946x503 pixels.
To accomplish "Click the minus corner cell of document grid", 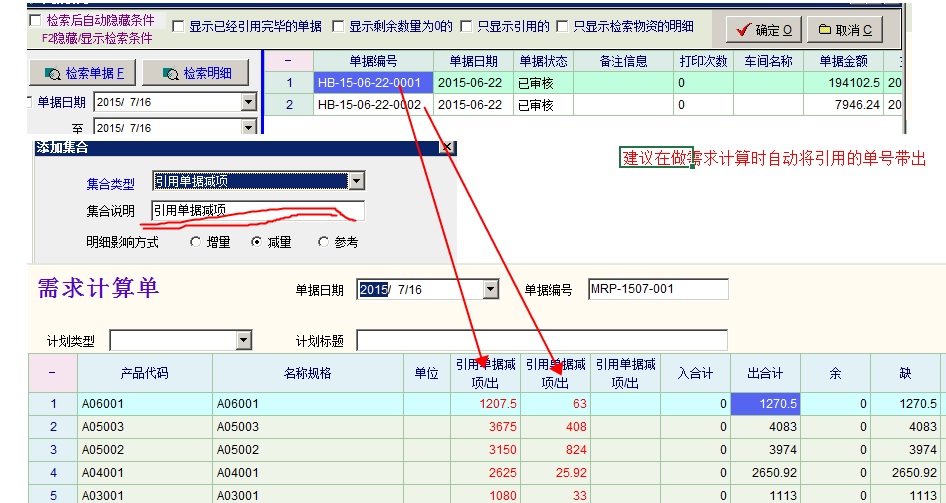I will click(x=288, y=61).
